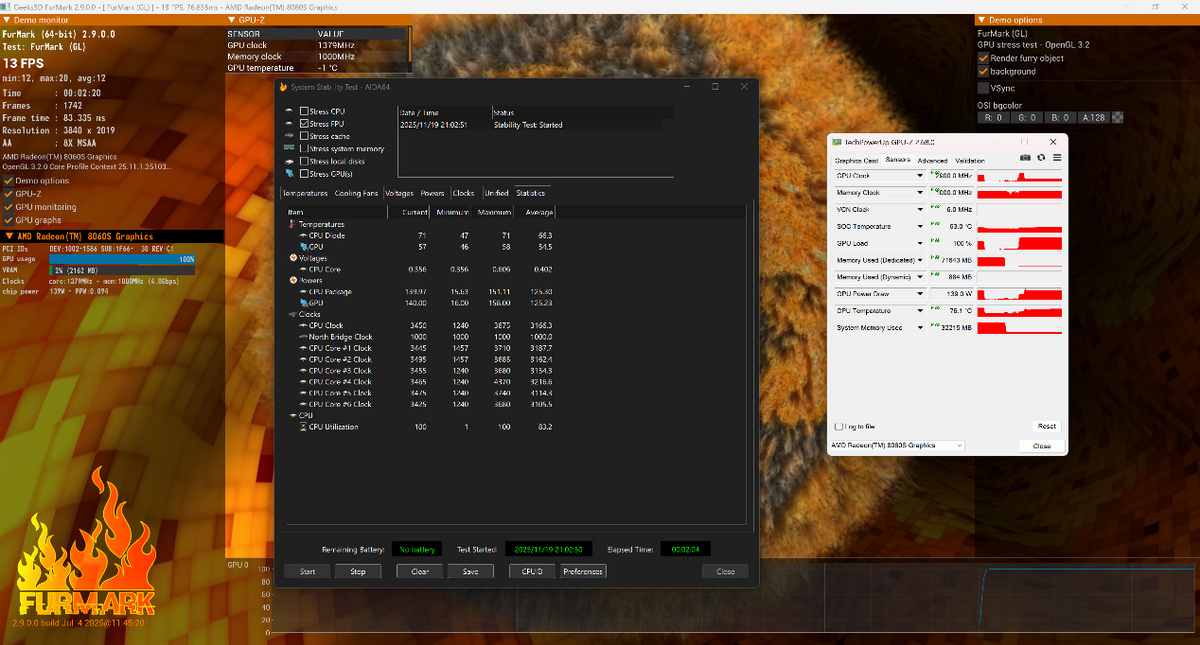The image size is (1200, 645).
Task: Click the chip icon beside CPU Package row
Action: [x=303, y=291]
